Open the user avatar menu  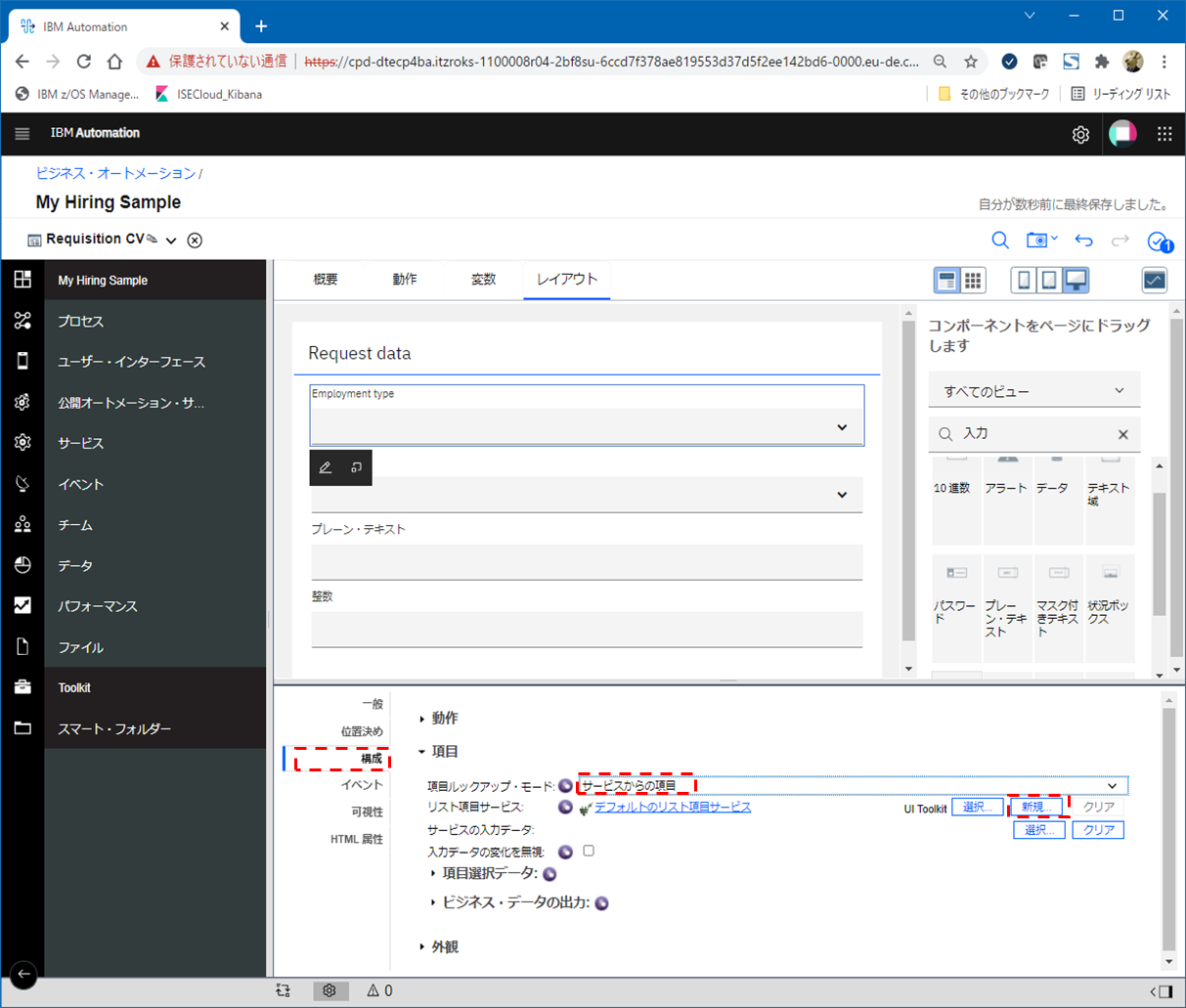tap(1122, 134)
